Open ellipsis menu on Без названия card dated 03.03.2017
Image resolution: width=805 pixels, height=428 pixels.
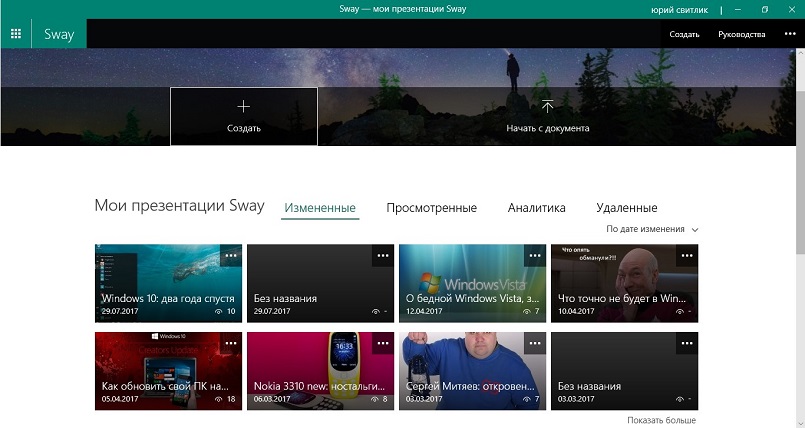pos(687,343)
